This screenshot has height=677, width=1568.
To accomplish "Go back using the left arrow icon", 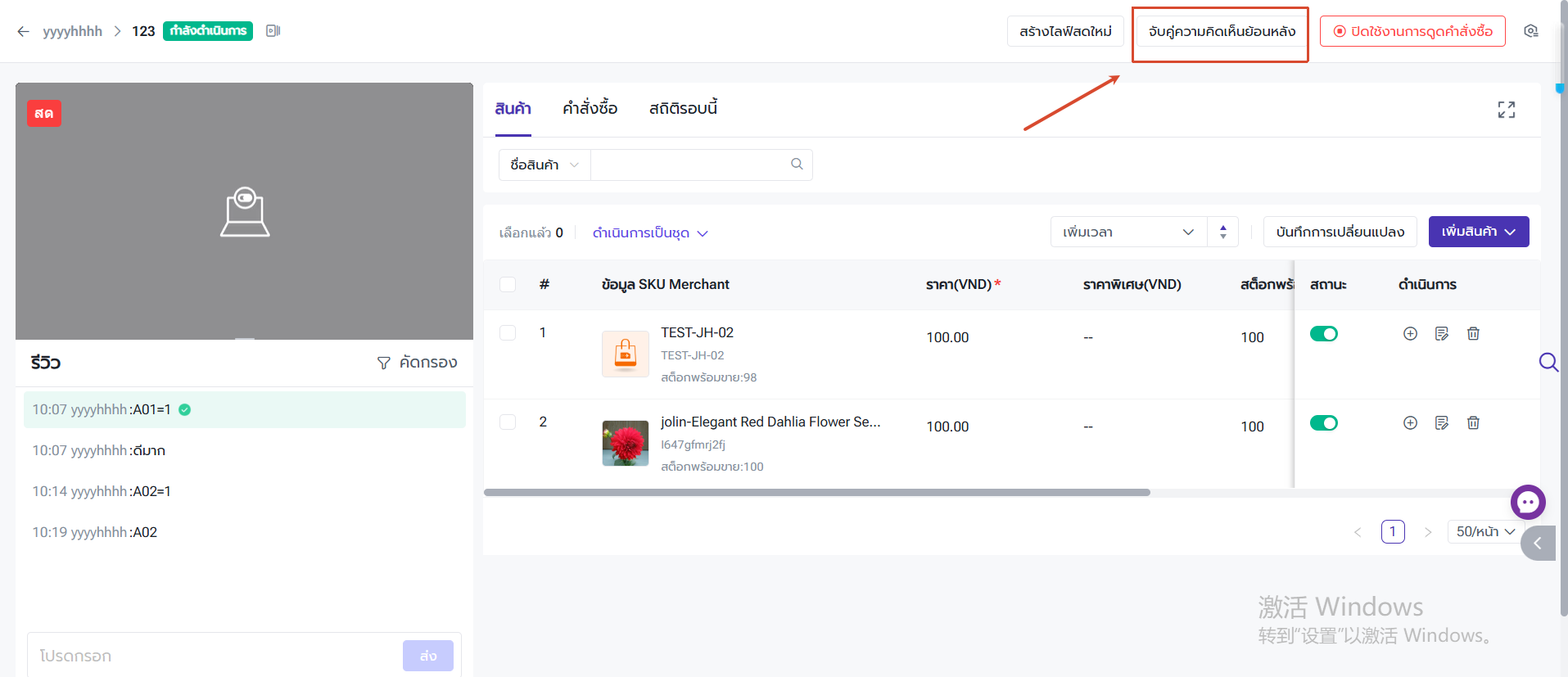I will click(x=23, y=31).
